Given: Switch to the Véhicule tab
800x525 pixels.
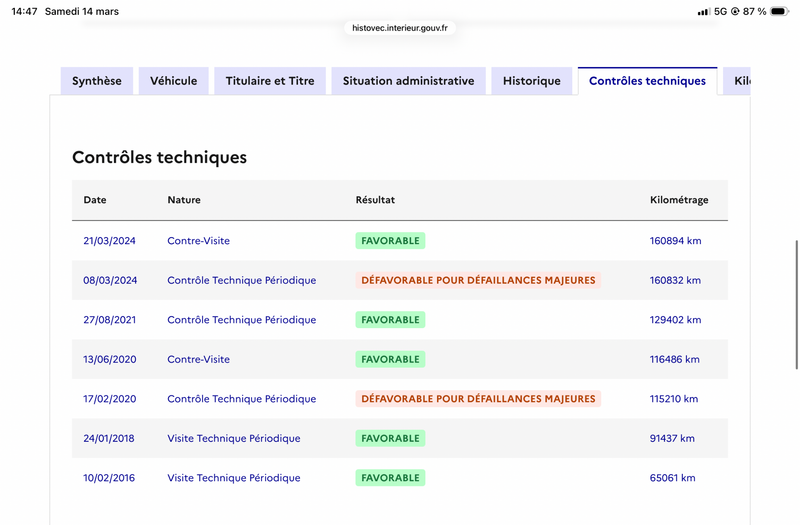Looking at the screenshot, I should point(174,81).
